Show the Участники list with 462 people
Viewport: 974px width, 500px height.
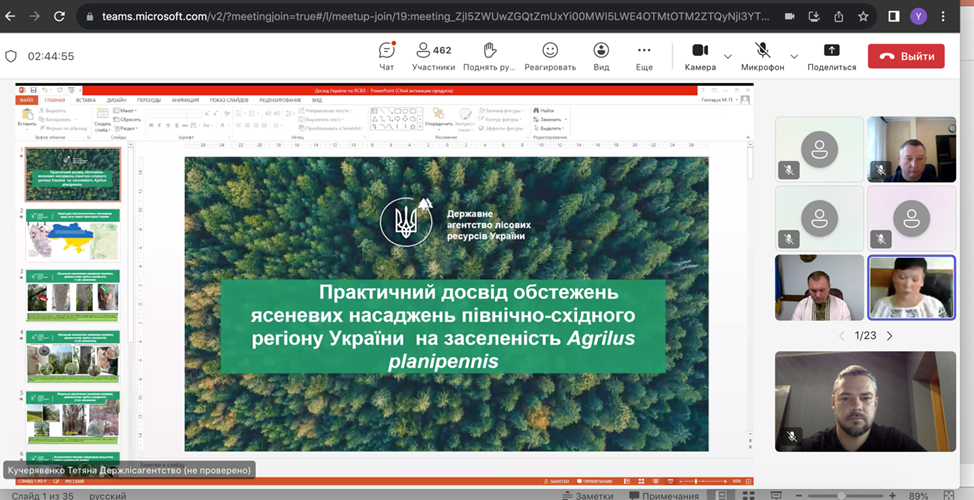[433, 56]
